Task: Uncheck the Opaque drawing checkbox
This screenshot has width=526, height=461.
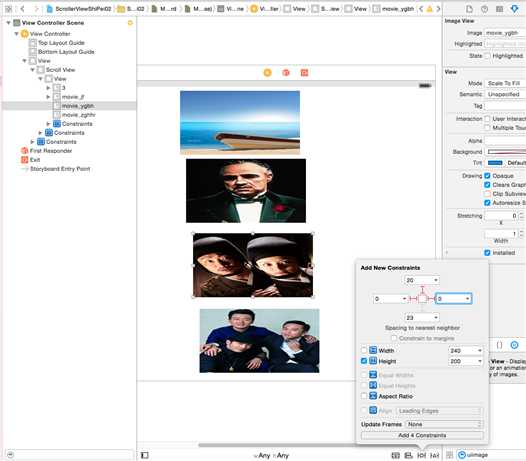Action: (487, 176)
